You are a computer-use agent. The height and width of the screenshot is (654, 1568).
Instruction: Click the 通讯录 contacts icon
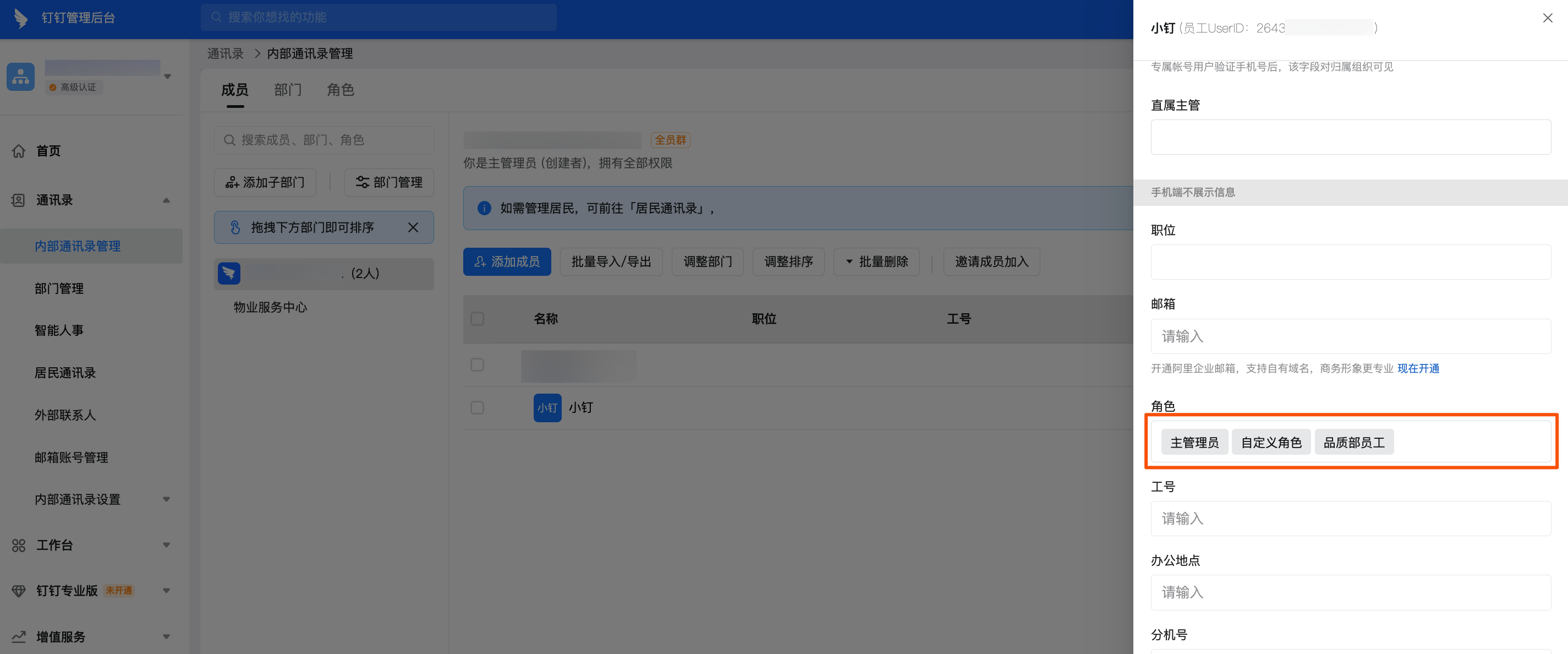(x=19, y=200)
